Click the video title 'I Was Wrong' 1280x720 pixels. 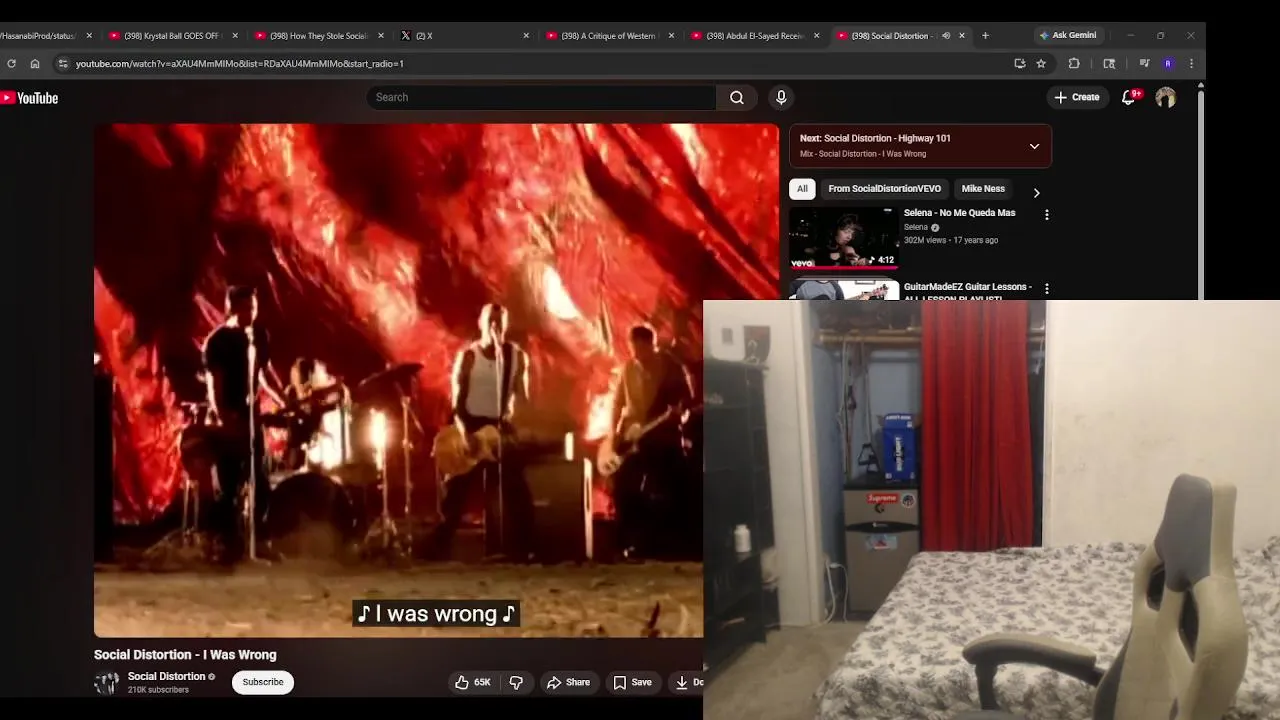[185, 655]
